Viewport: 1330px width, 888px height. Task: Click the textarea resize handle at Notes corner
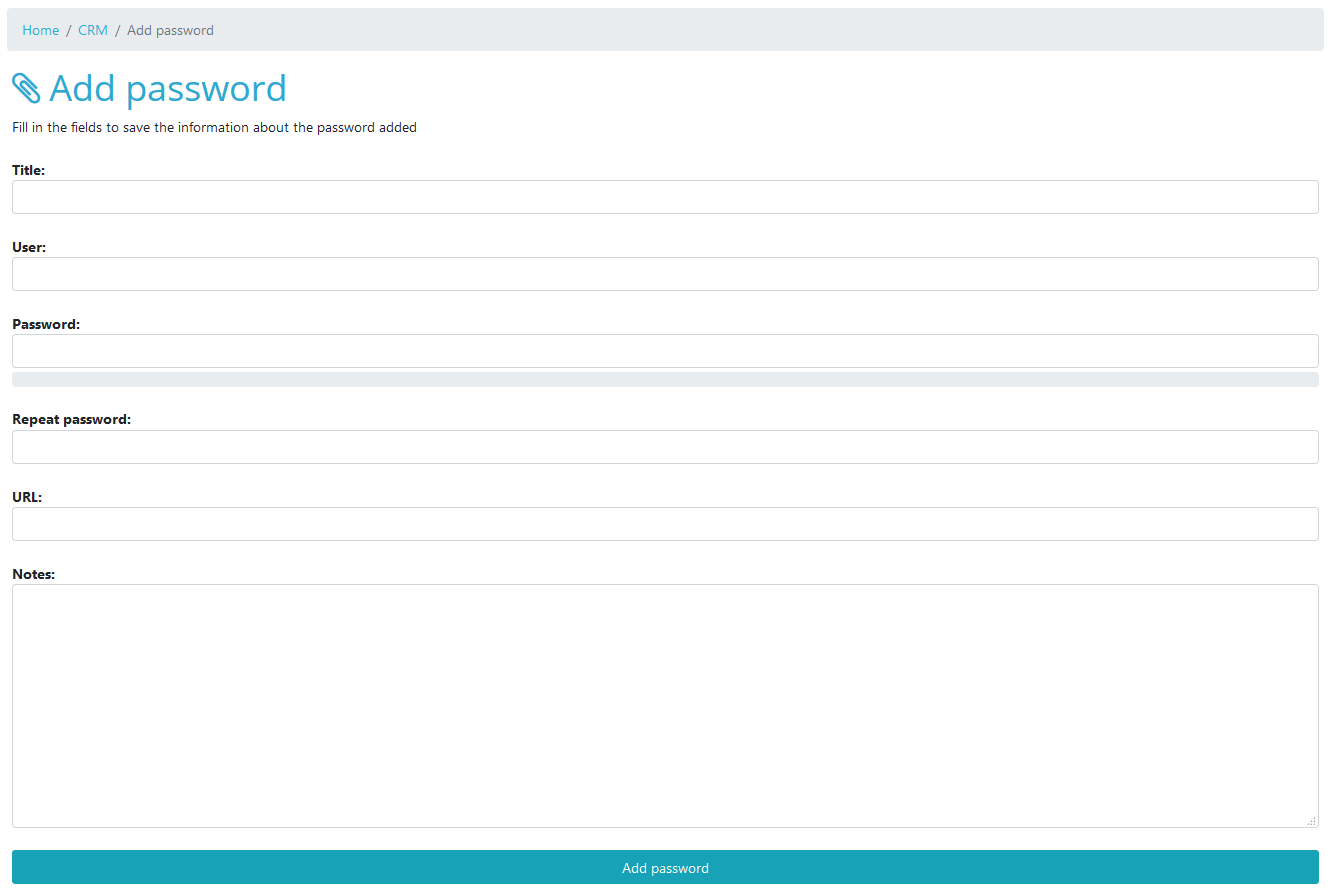pyautogui.click(x=1313, y=821)
